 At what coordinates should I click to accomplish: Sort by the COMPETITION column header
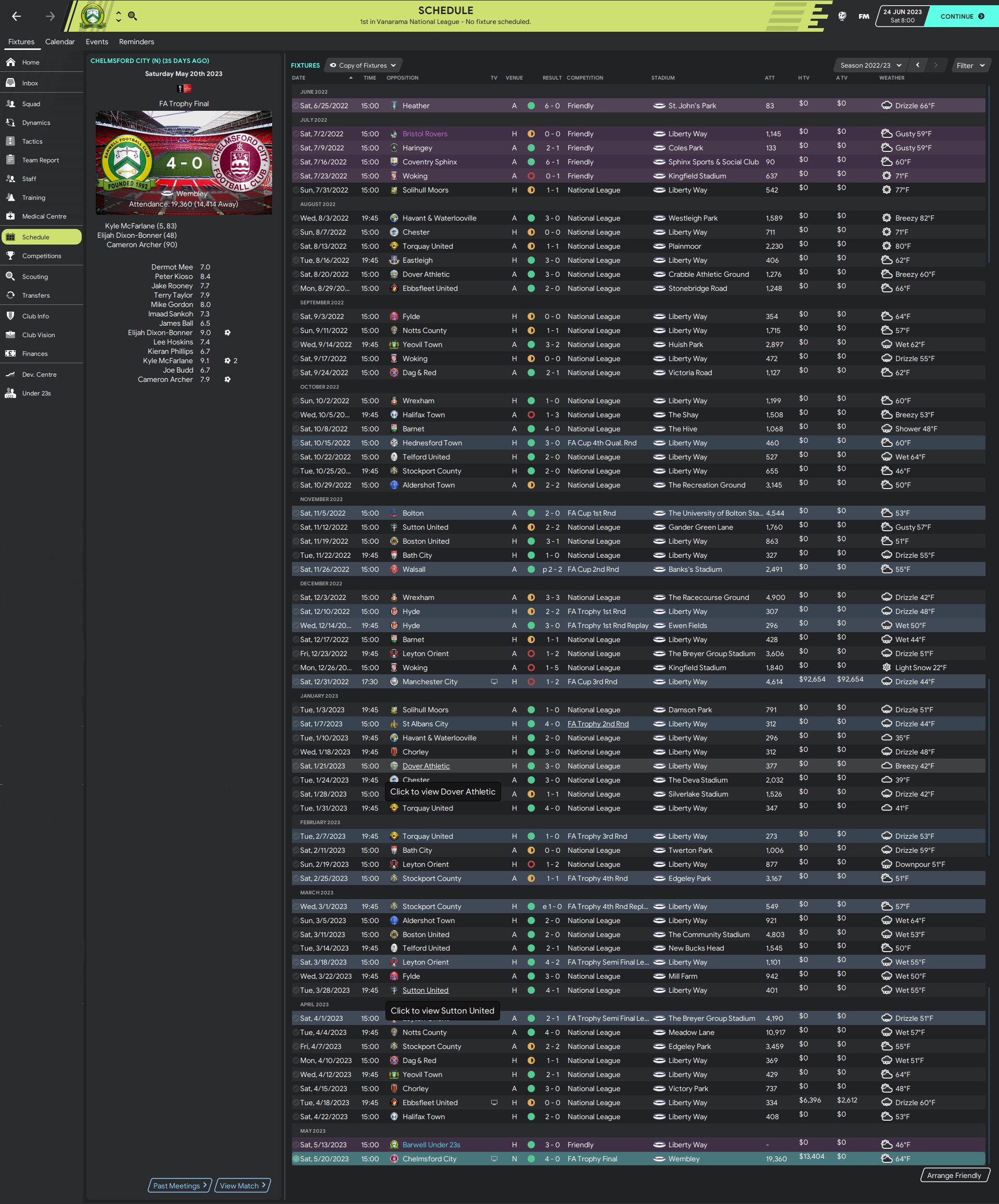(585, 78)
